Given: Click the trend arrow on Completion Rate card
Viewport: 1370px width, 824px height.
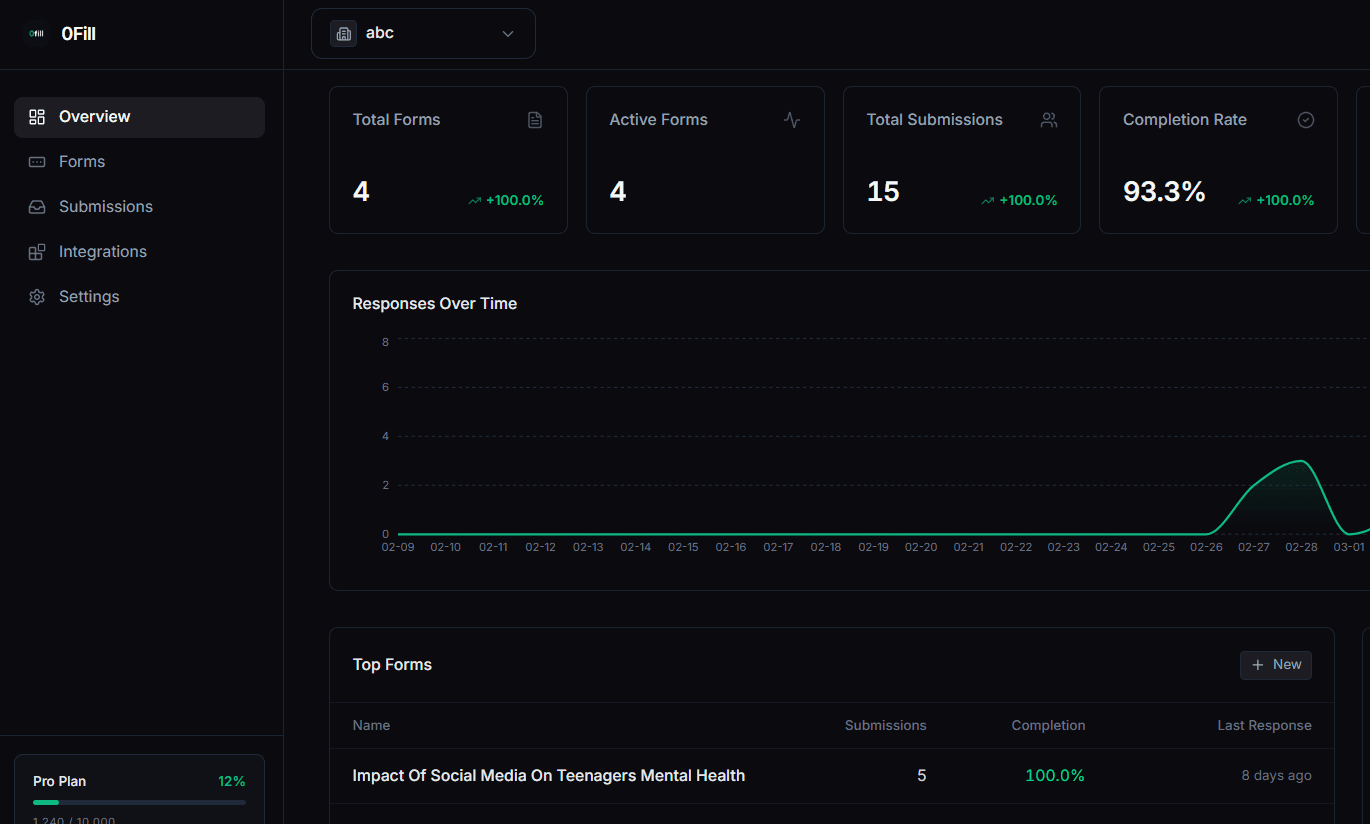Looking at the screenshot, I should click(x=1245, y=201).
